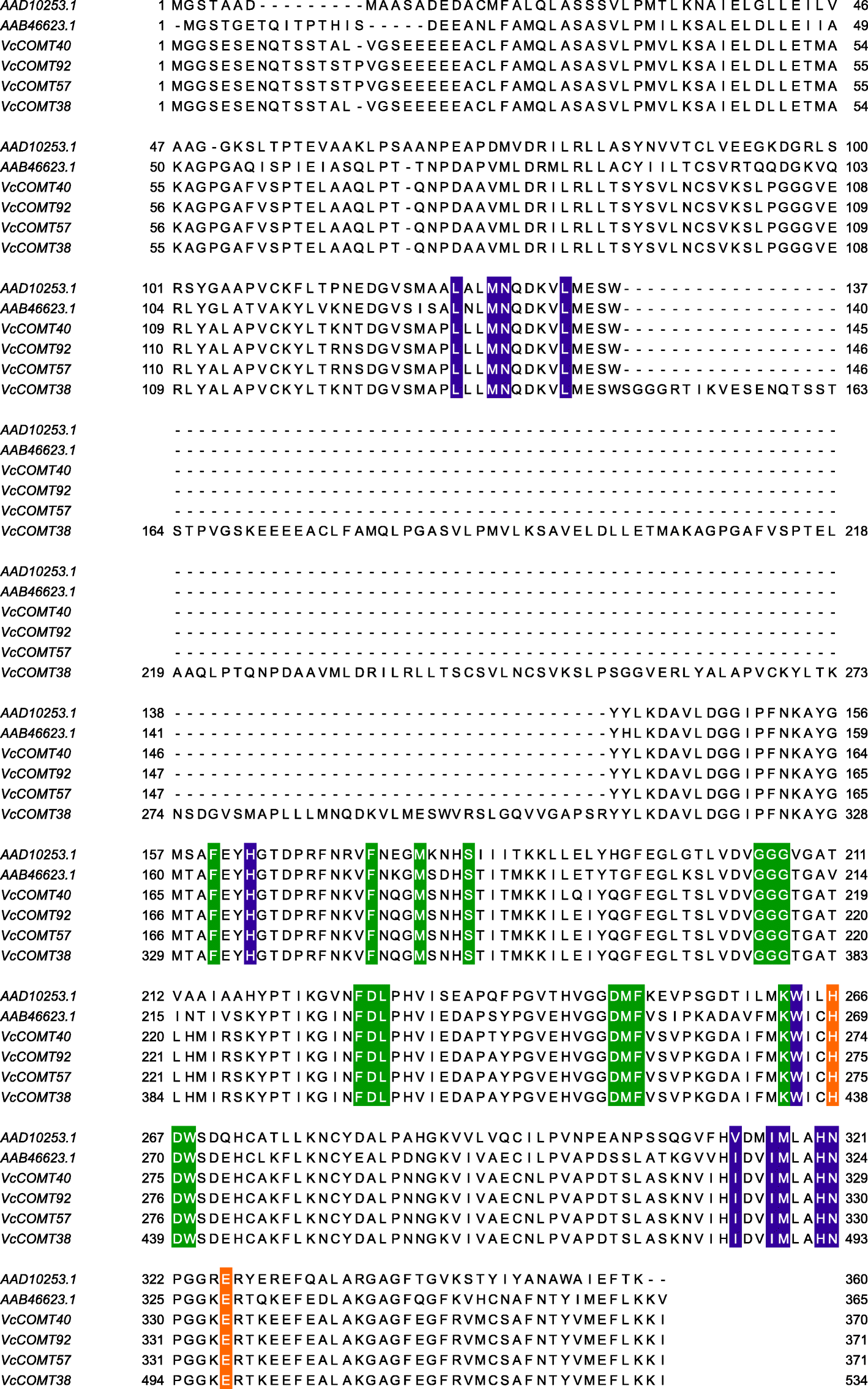
Task: Click the AAB46623.1 label in the row starting at 215
Action: (38, 1016)
